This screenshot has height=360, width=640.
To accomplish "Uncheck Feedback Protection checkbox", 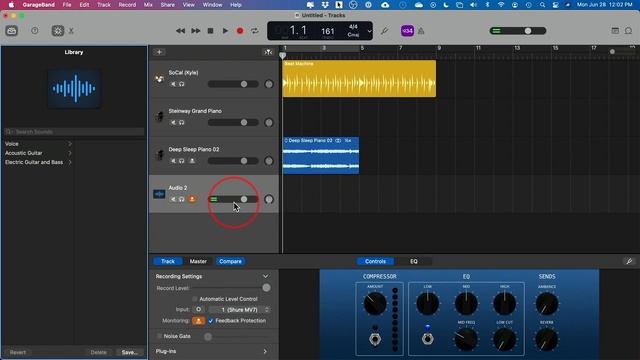I will click(x=211, y=321).
